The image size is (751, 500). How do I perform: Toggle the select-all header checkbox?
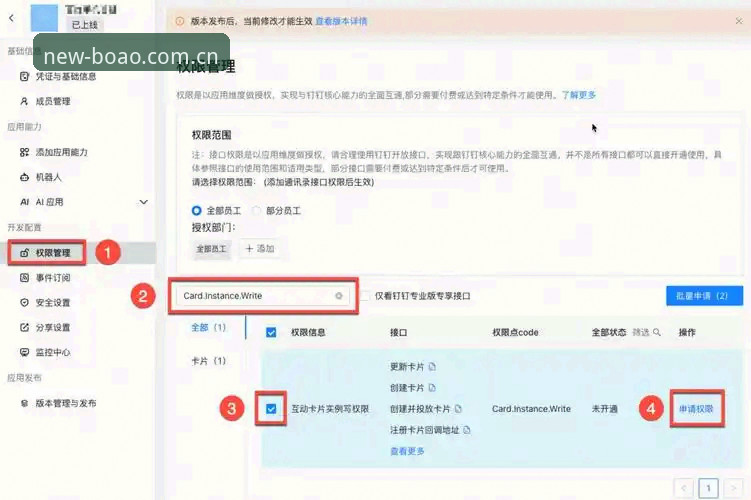click(x=271, y=332)
